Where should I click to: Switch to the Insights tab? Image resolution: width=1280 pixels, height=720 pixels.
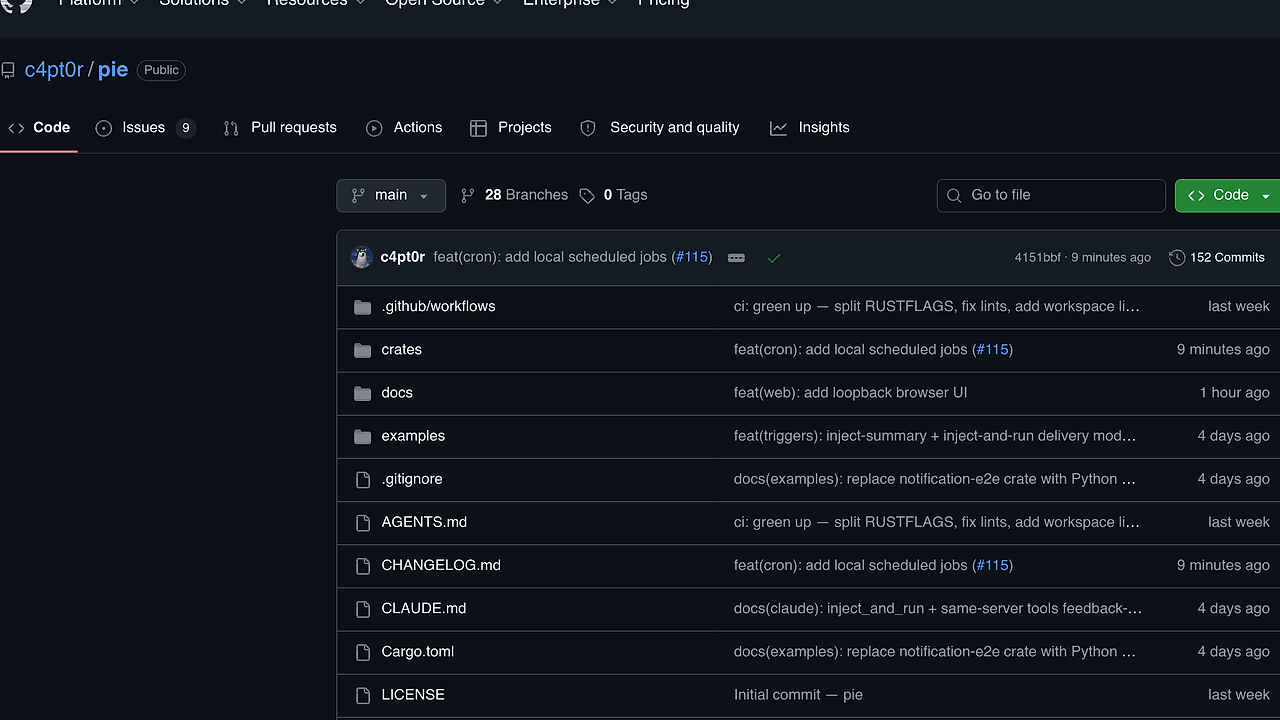click(x=810, y=128)
